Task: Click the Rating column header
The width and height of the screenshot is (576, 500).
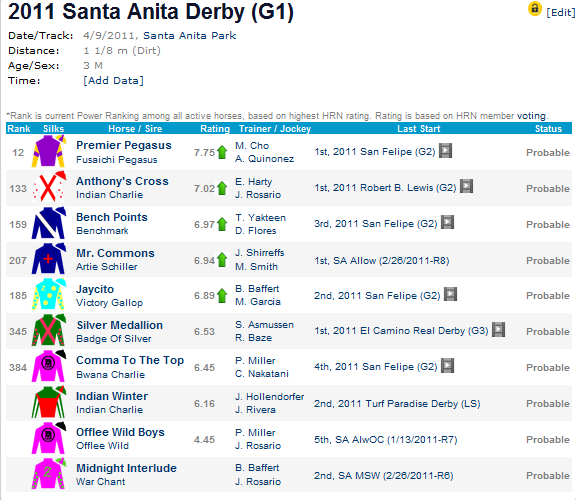Action: click(x=215, y=129)
